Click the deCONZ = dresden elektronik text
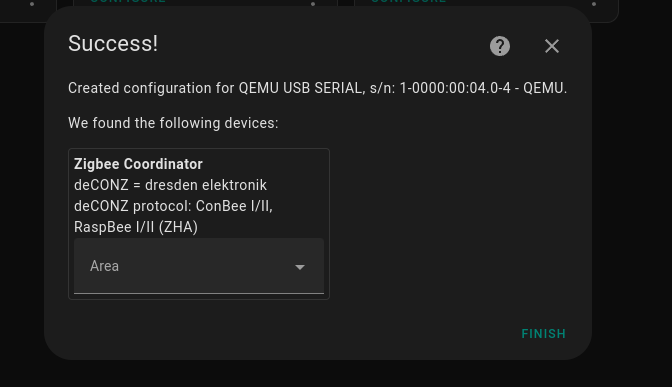 (x=170, y=185)
